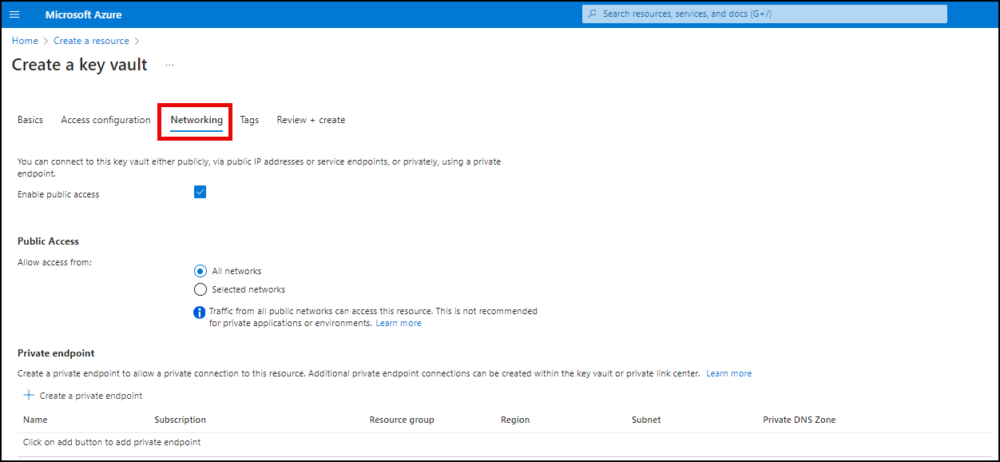1000x462 pixels.
Task: Select the Networking tab
Action: [x=196, y=120]
